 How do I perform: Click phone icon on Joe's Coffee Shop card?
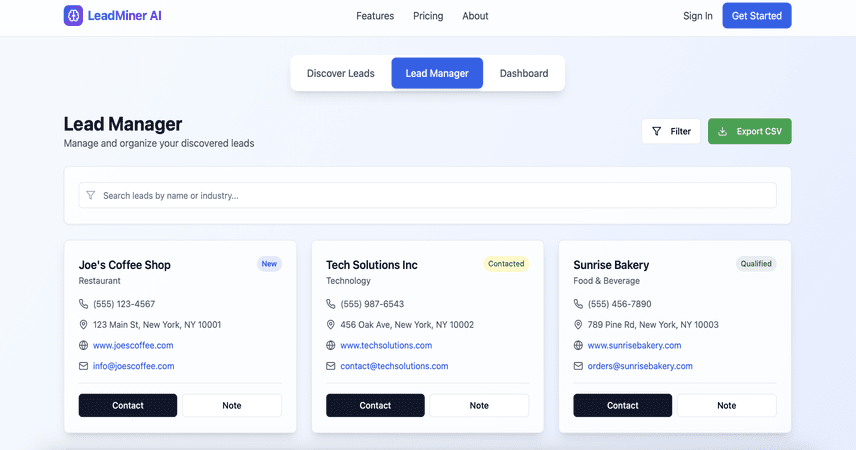tap(84, 304)
